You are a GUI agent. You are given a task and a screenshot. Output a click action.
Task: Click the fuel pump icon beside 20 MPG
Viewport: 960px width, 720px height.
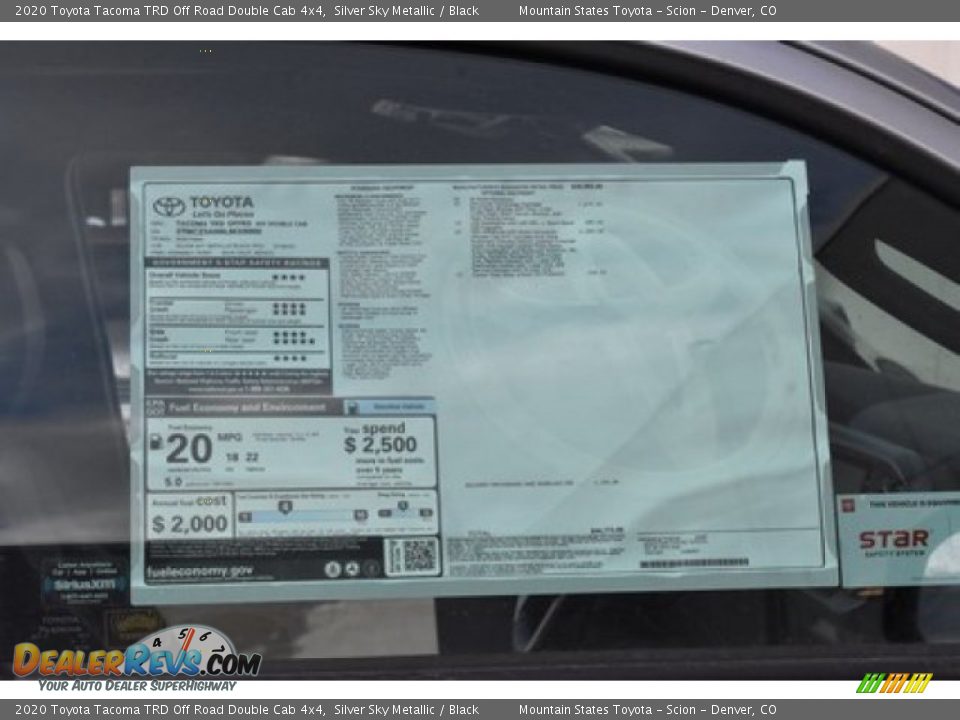pyautogui.click(x=156, y=441)
